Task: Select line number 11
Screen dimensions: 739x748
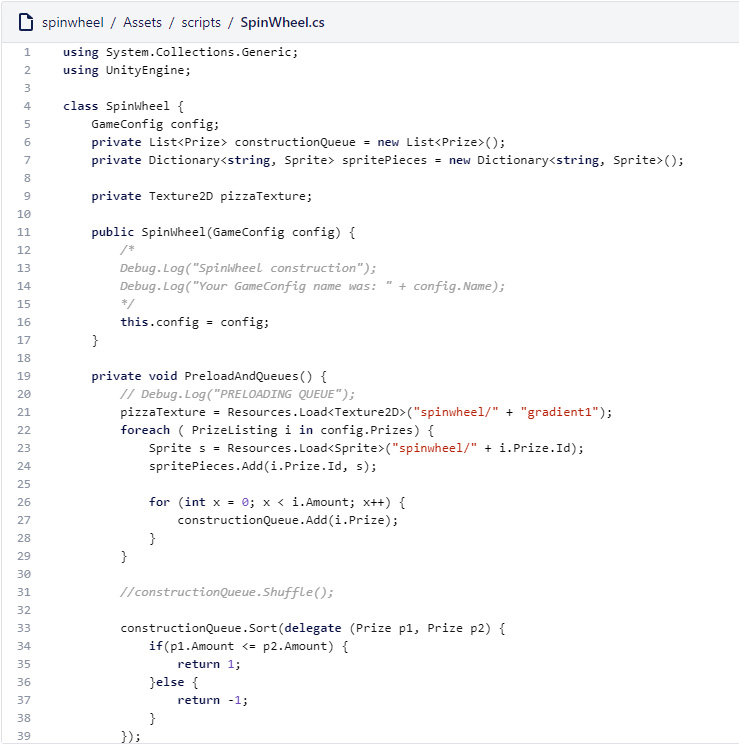Action: coord(24,232)
